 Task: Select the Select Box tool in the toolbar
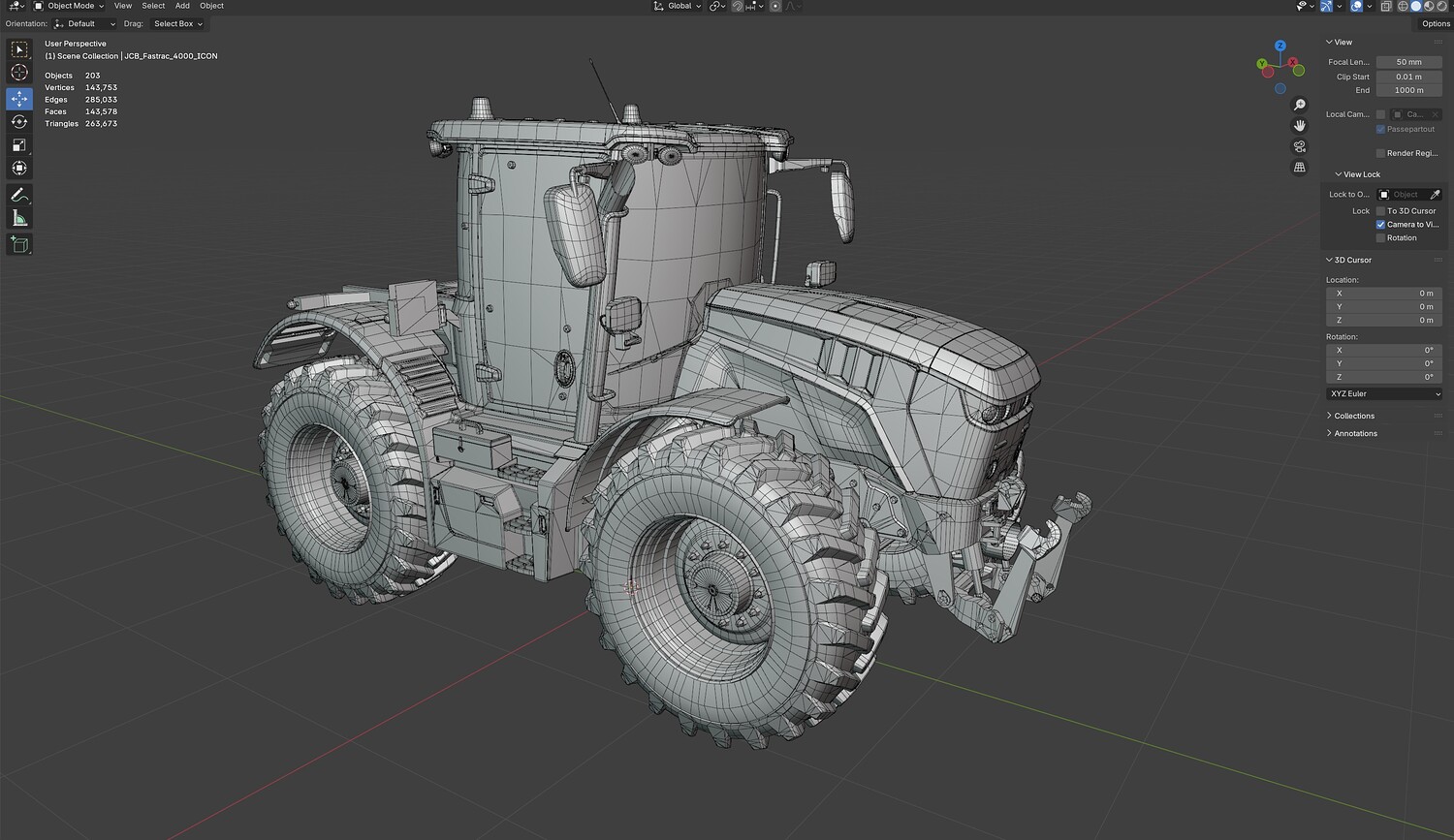[19, 49]
